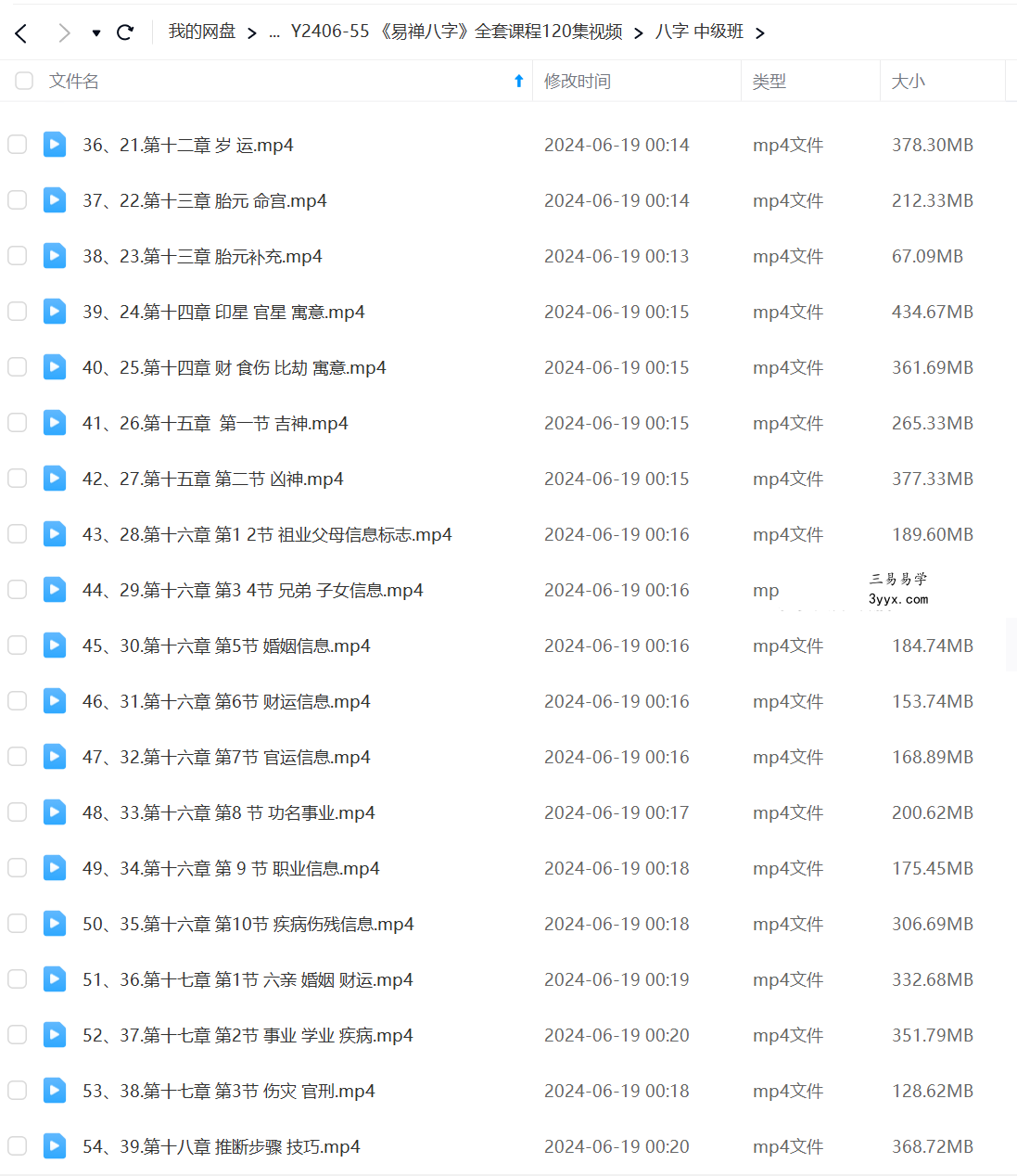Click video icon of 45、30 婚姻信息.mp4
Screen dimensions: 1017x1176
click(55, 646)
